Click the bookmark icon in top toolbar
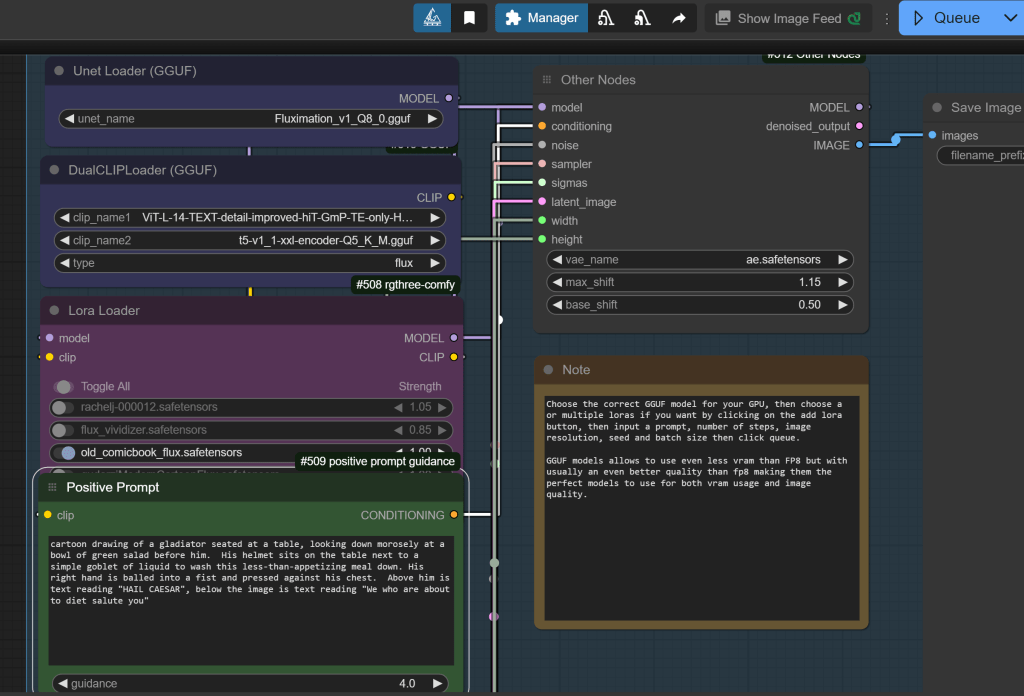 tap(469, 18)
